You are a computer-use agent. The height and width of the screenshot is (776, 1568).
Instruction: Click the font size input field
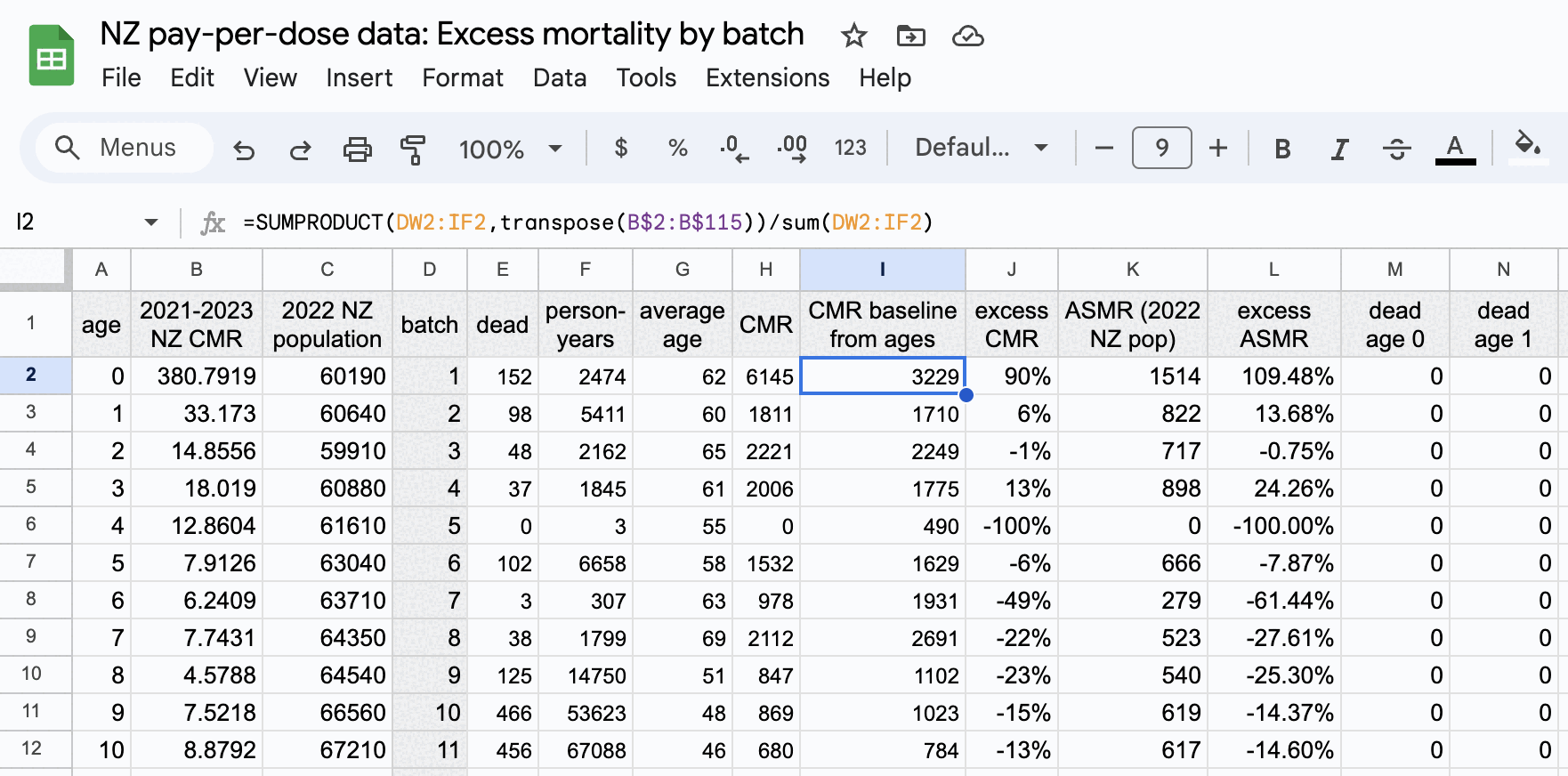tap(1161, 148)
